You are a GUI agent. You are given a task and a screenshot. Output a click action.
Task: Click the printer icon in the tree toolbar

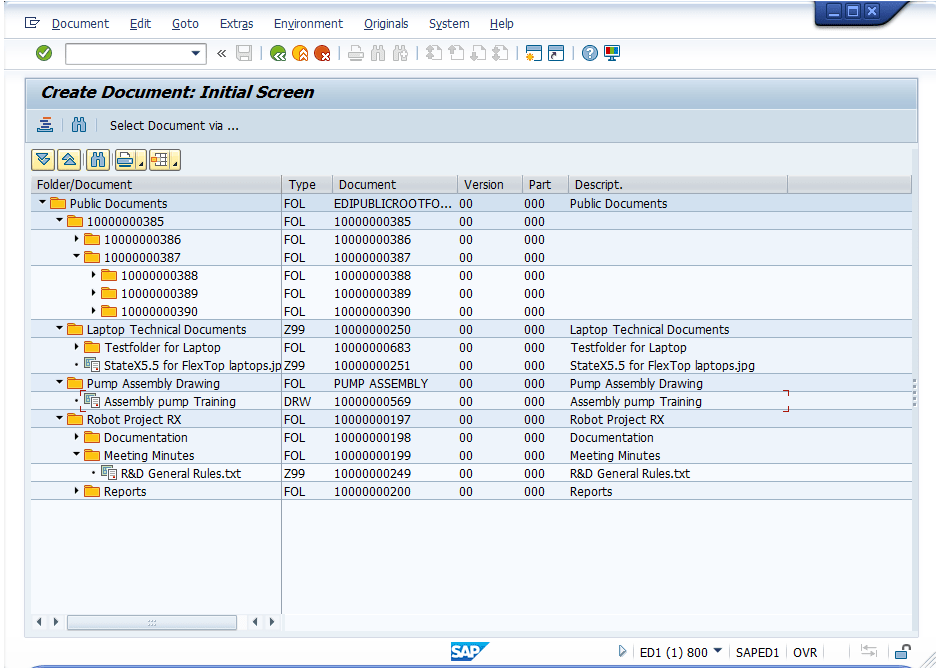(125, 160)
